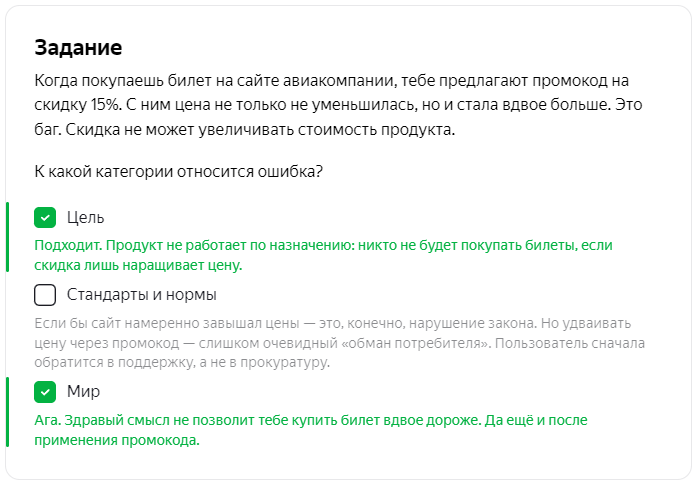Uncheck the green Цель checkbox
Viewport: 699px width, 485px height.
tap(45, 218)
